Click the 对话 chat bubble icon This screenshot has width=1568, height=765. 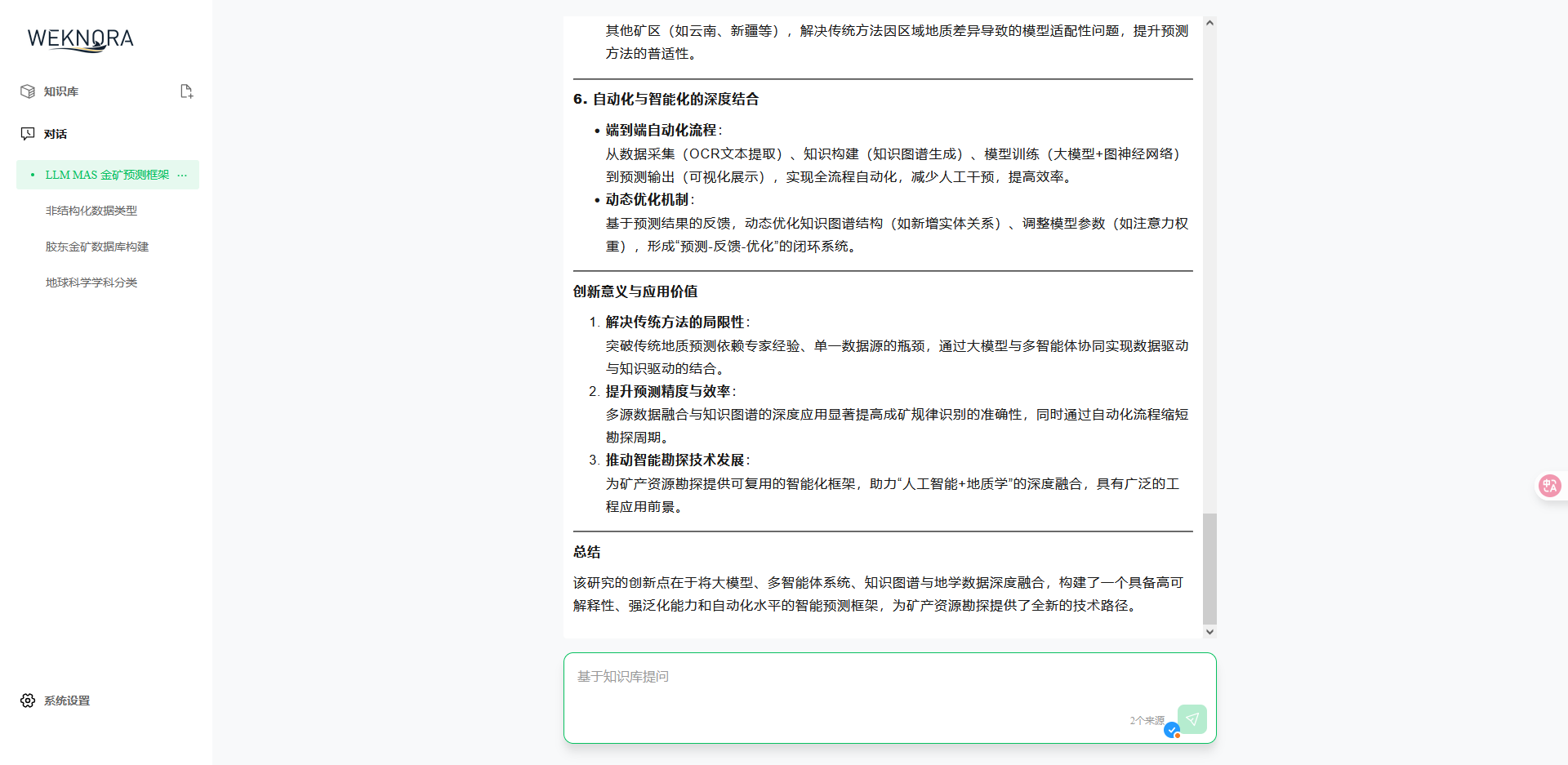29,133
